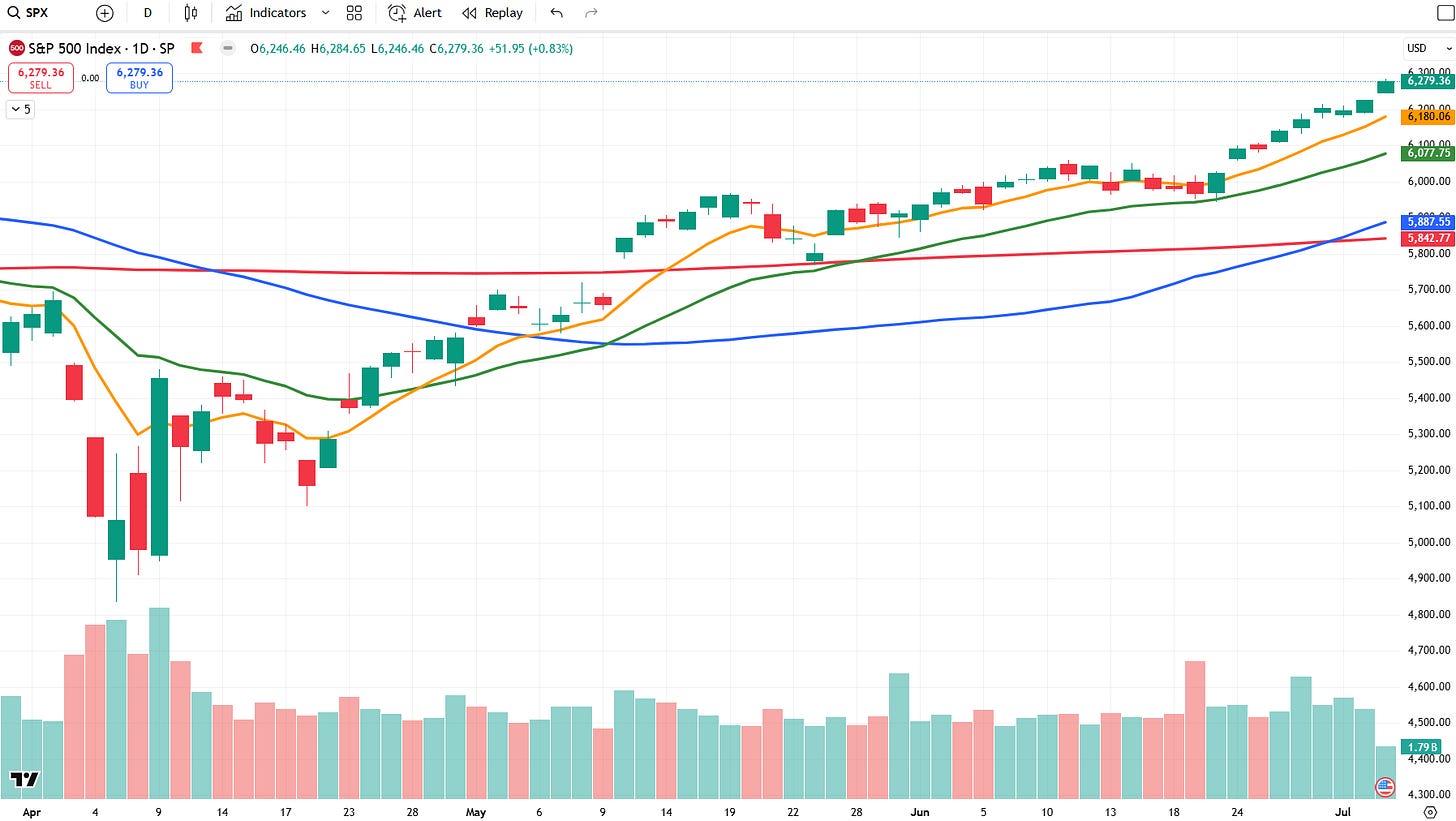The image size is (1456, 821).
Task: Click the close value C6,279.36
Action: click(x=455, y=48)
